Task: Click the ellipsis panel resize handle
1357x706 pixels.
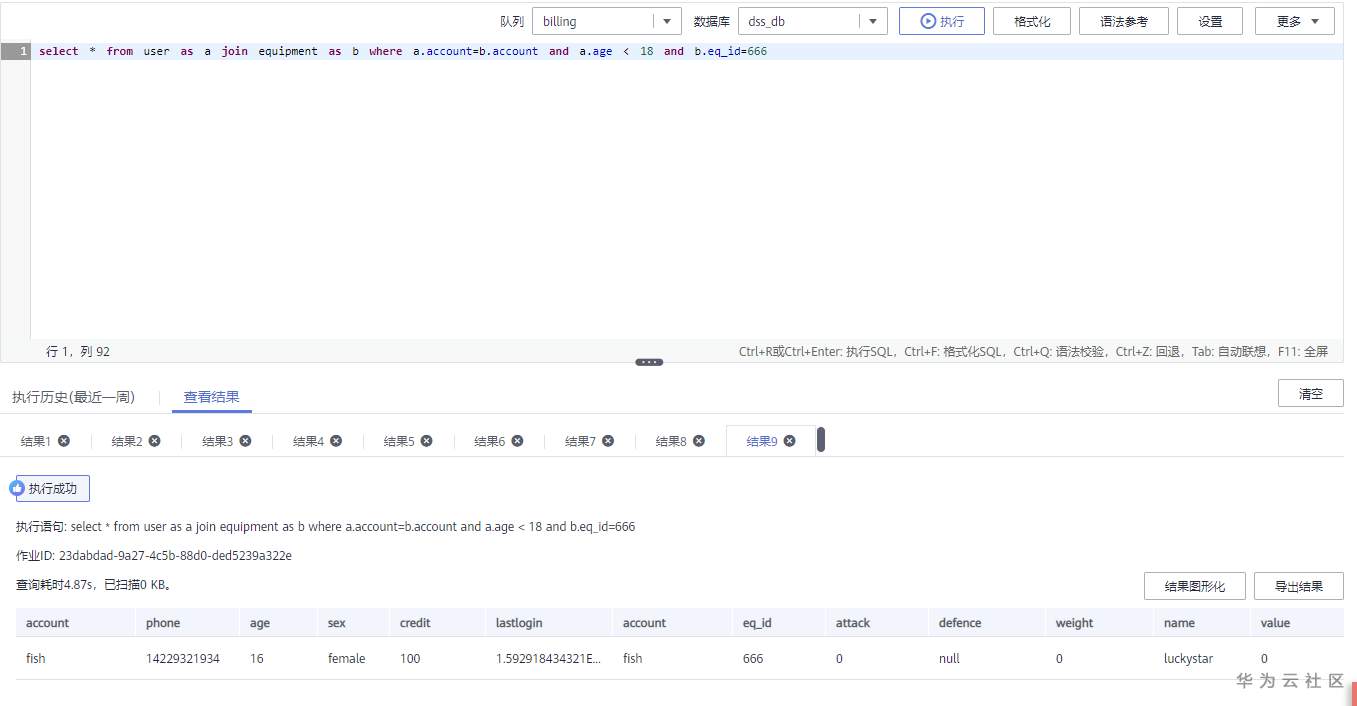Action: coord(648,362)
